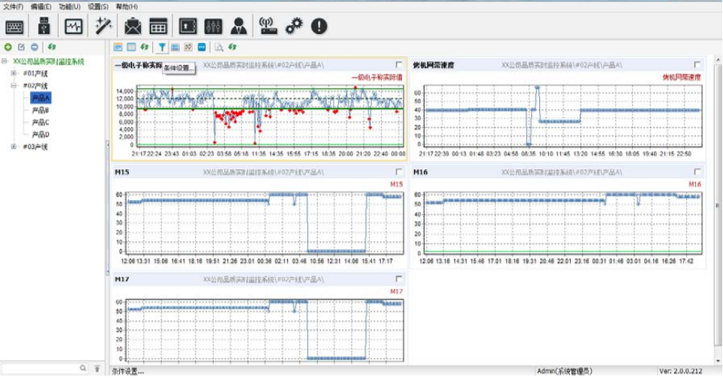Click the search box below the tree
The image size is (723, 378).
click(x=41, y=368)
